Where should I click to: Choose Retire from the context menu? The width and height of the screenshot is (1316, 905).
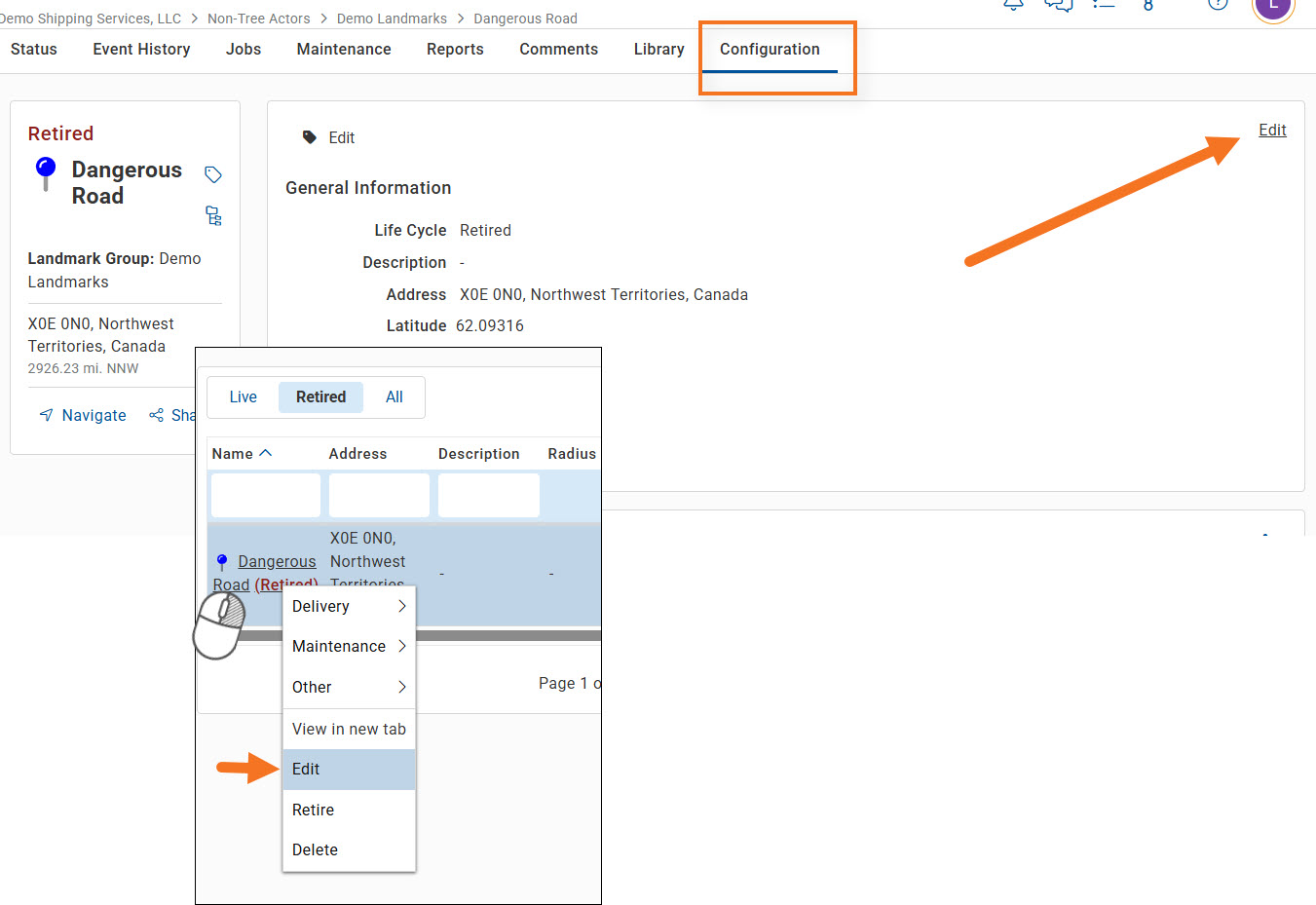(x=349, y=810)
